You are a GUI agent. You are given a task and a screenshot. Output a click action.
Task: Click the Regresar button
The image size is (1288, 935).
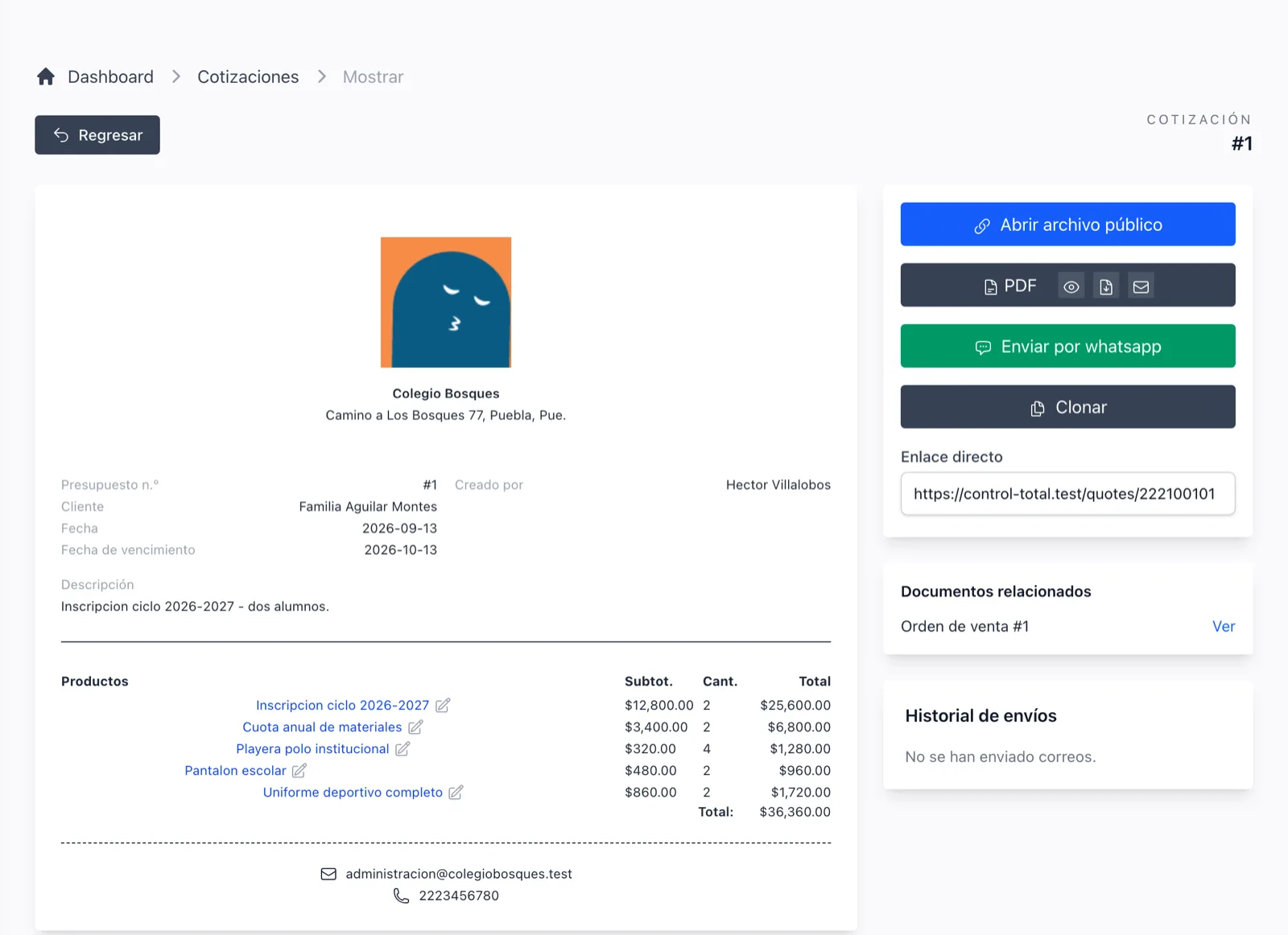tap(97, 135)
